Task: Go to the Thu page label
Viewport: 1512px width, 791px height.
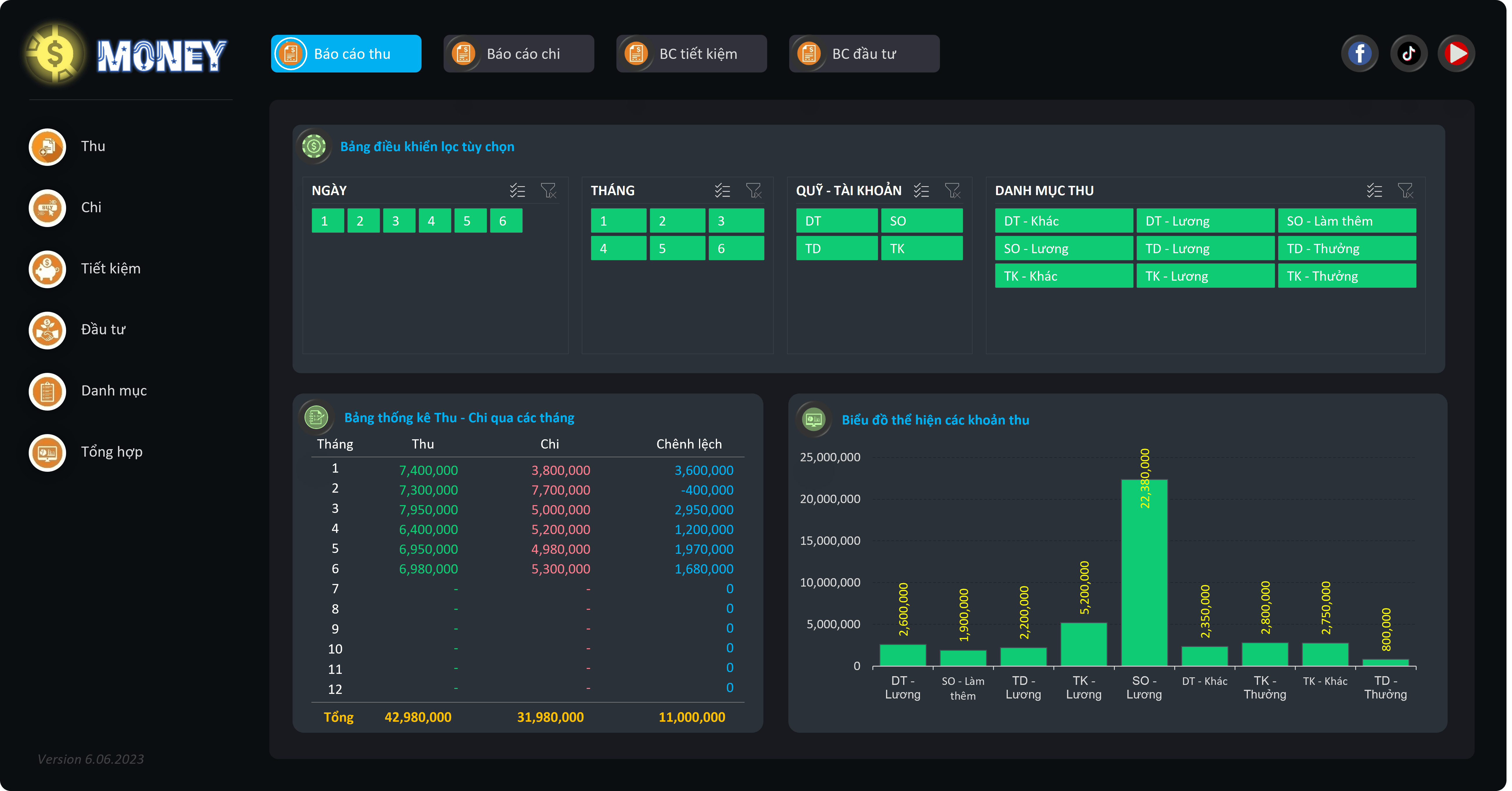Action: point(93,147)
